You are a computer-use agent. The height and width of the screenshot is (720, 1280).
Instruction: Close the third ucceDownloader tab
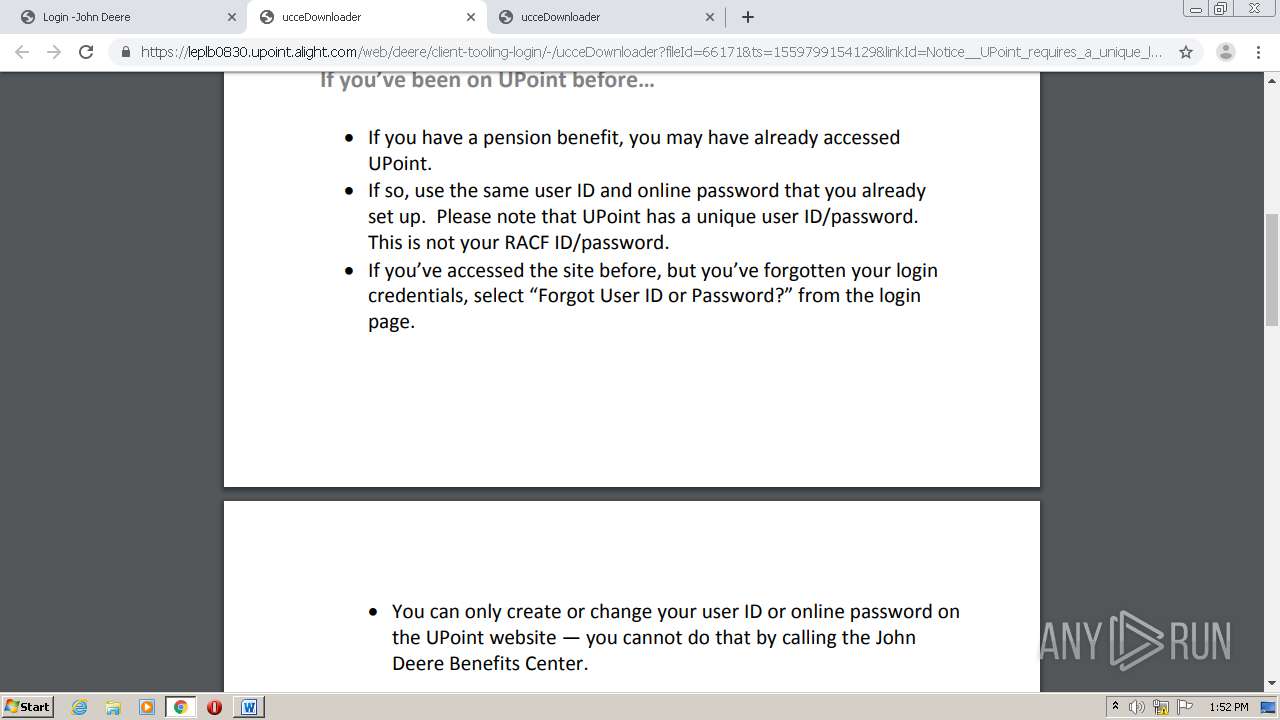(710, 17)
